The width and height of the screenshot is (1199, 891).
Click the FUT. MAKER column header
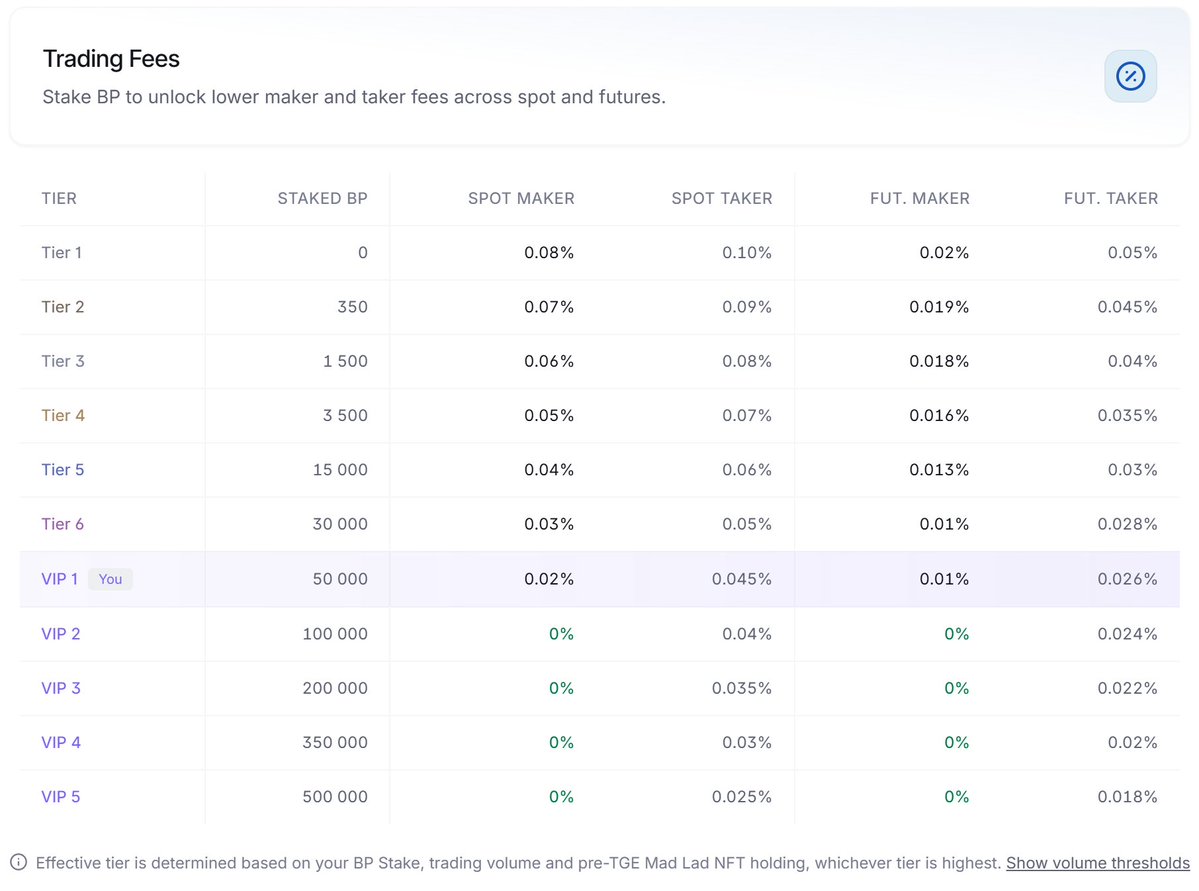tap(919, 198)
